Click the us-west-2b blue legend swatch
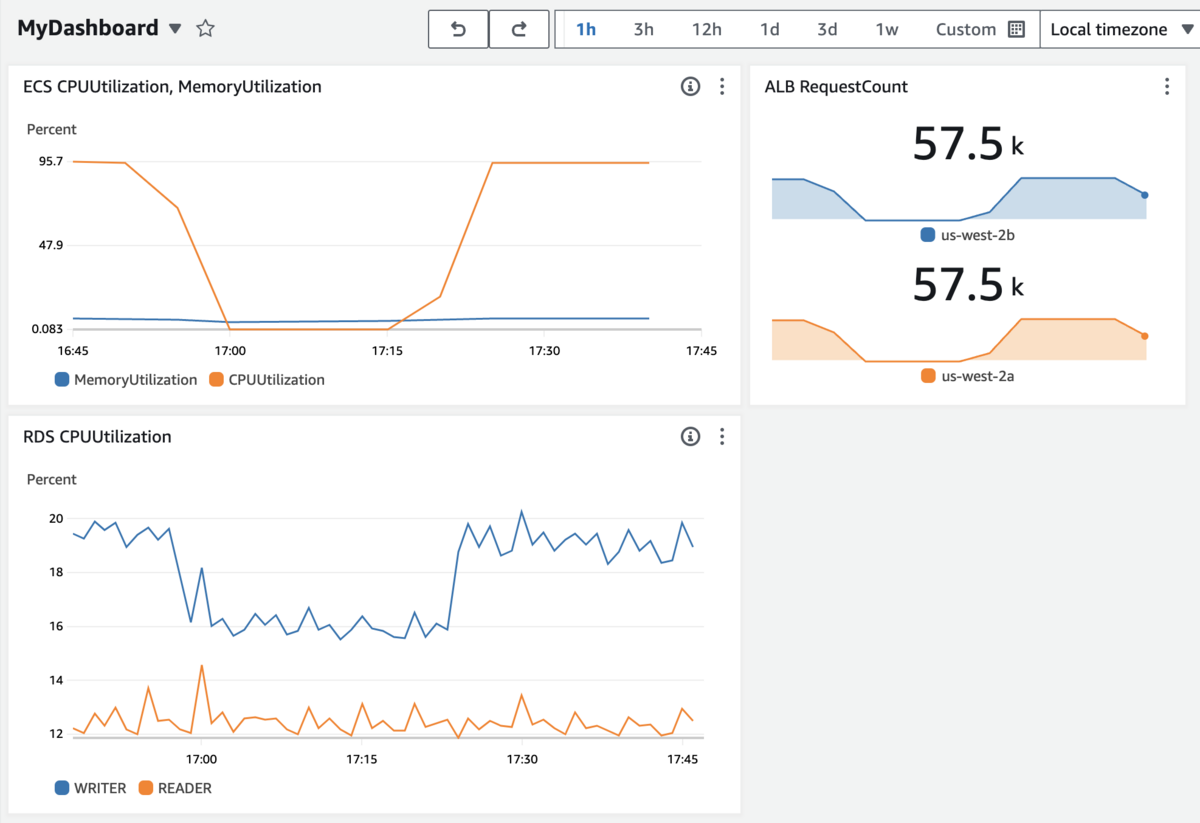 pyautogui.click(x=927, y=235)
